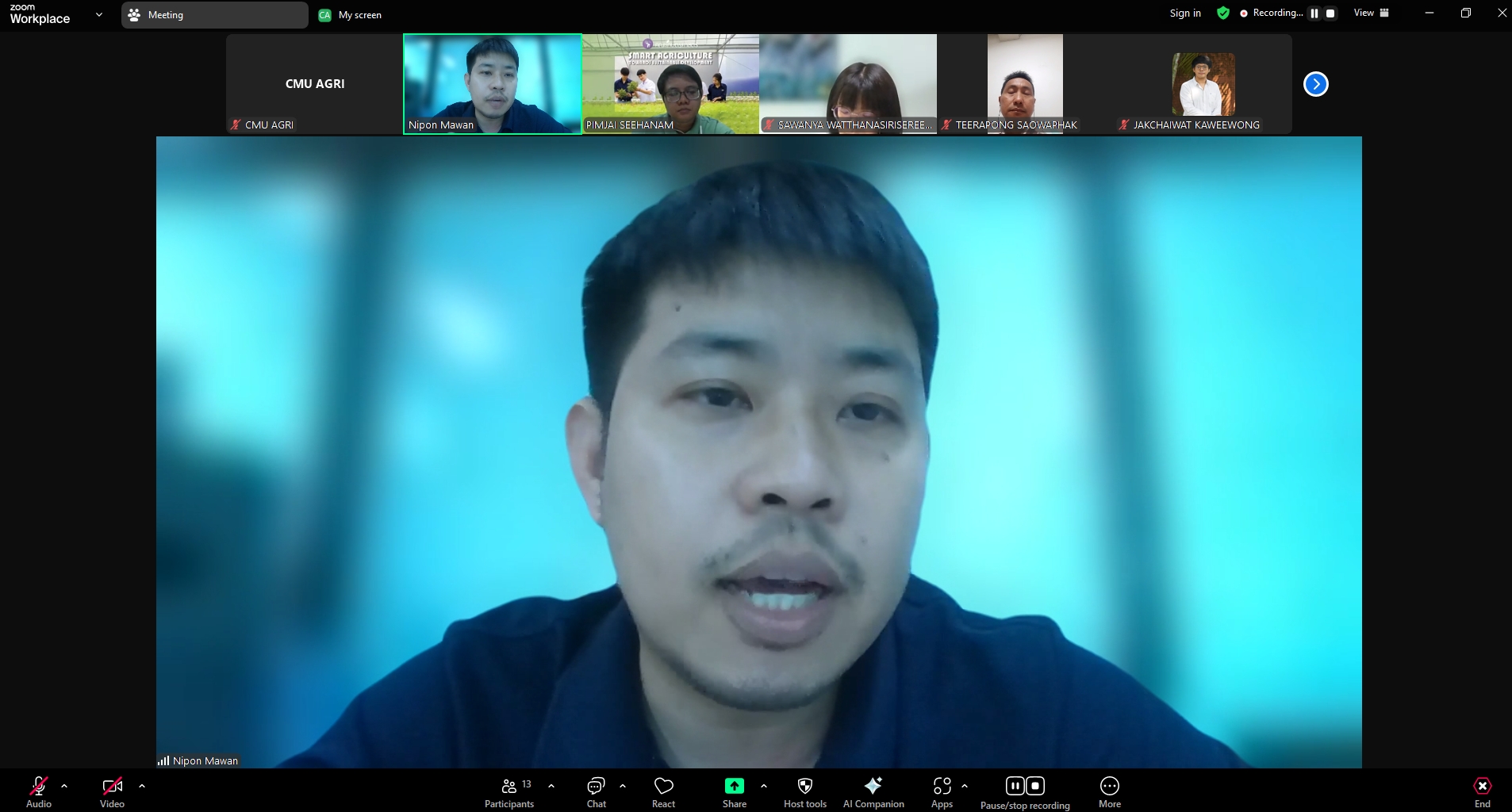Click the Recording status indicator
1512x812 pixels.
1272,13
